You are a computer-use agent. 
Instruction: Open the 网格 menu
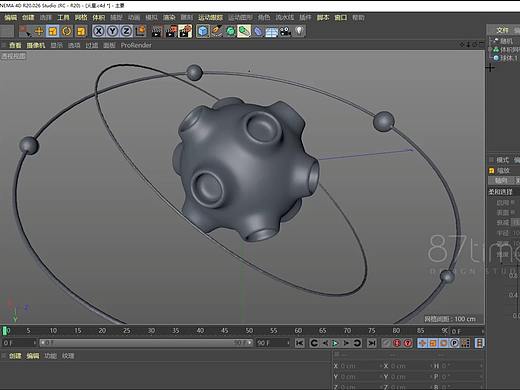coord(81,17)
